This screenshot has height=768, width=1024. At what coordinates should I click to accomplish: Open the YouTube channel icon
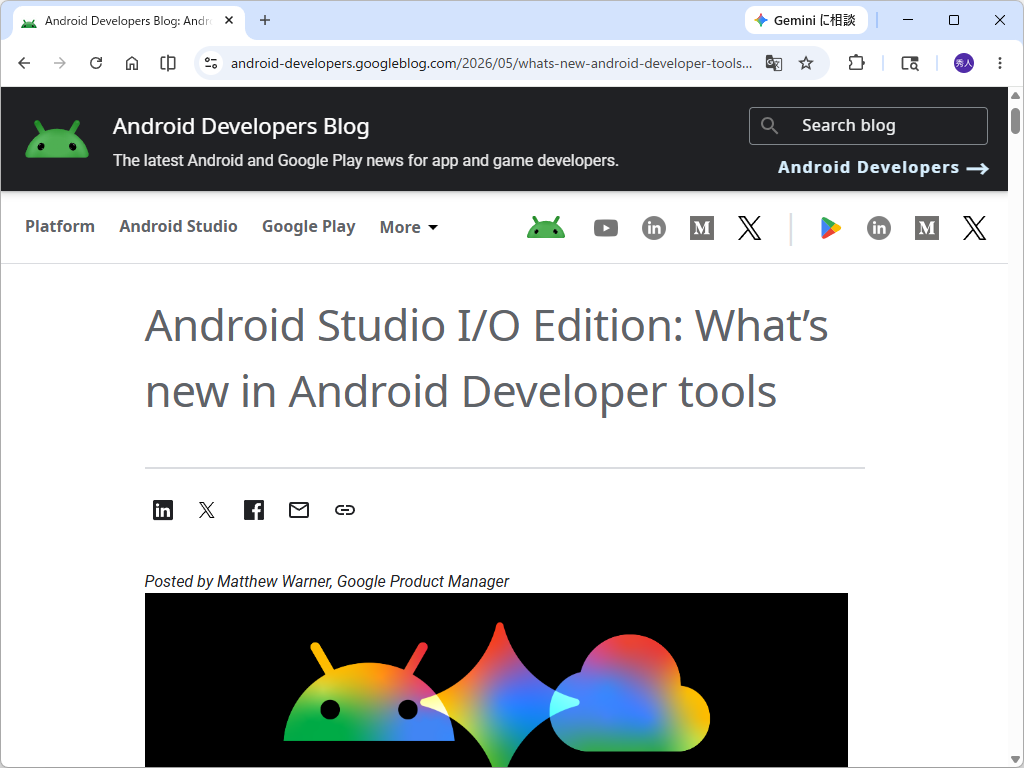[x=606, y=228]
